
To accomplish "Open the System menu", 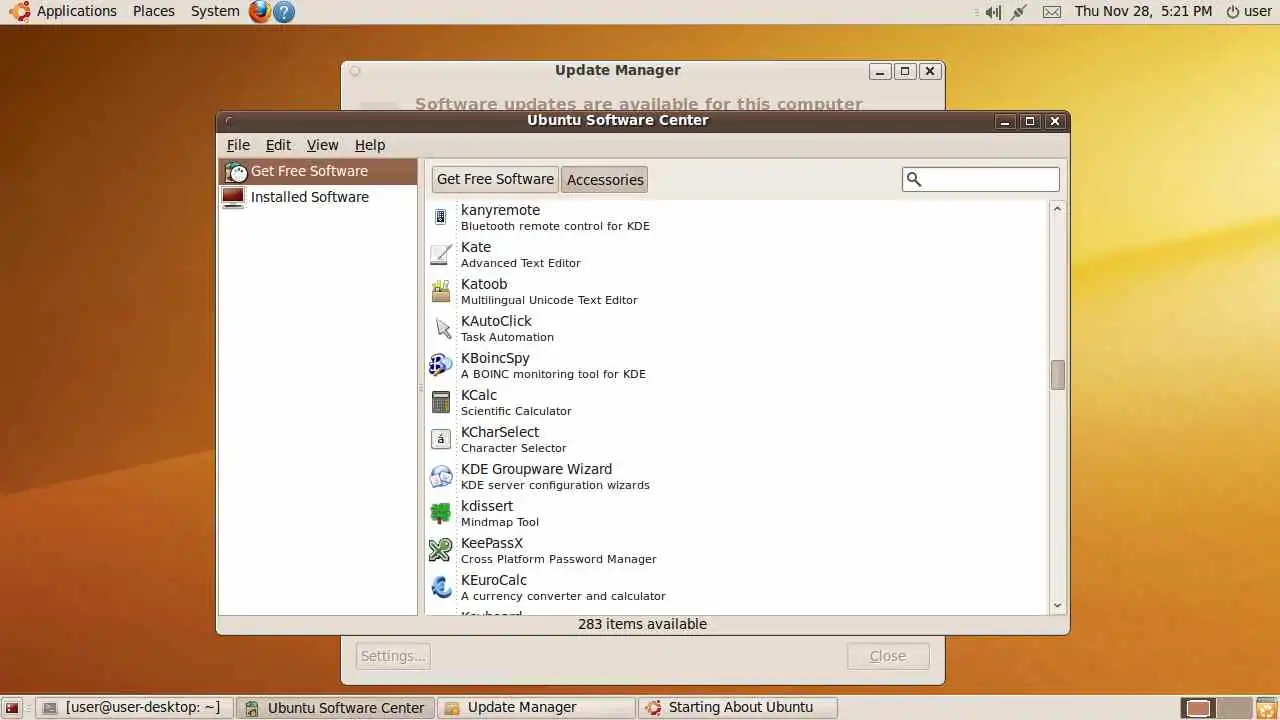I will tap(215, 11).
